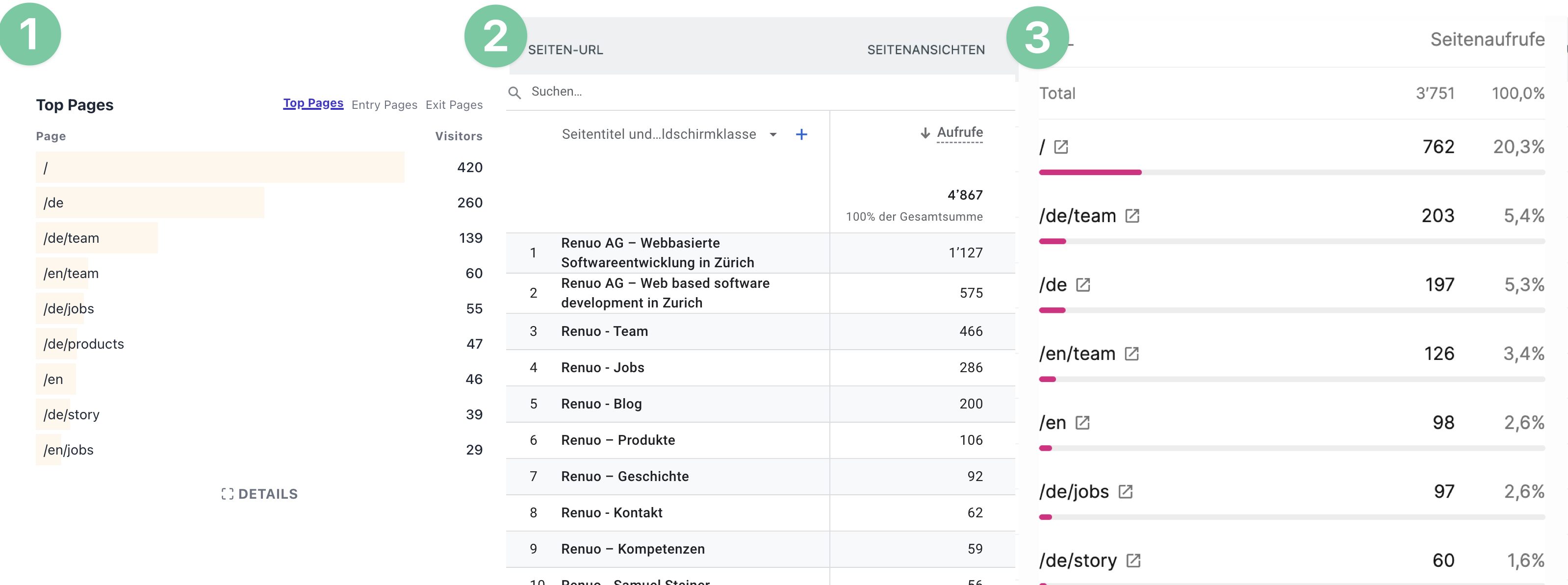Screen dimensions: 1568x585
Task: Open external link icon next to /de
Action: pos(1083,285)
